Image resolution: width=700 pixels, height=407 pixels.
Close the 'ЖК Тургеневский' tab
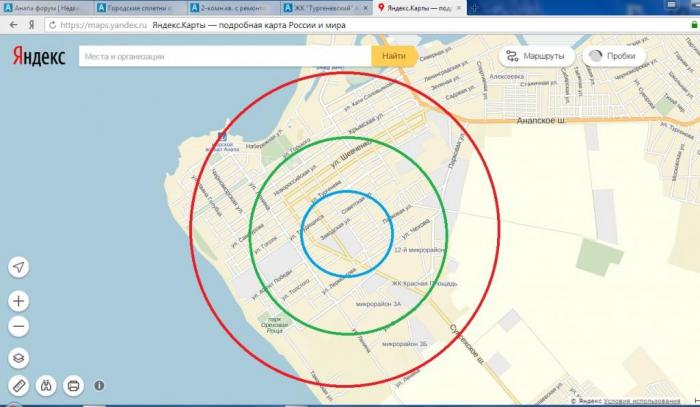(x=366, y=8)
